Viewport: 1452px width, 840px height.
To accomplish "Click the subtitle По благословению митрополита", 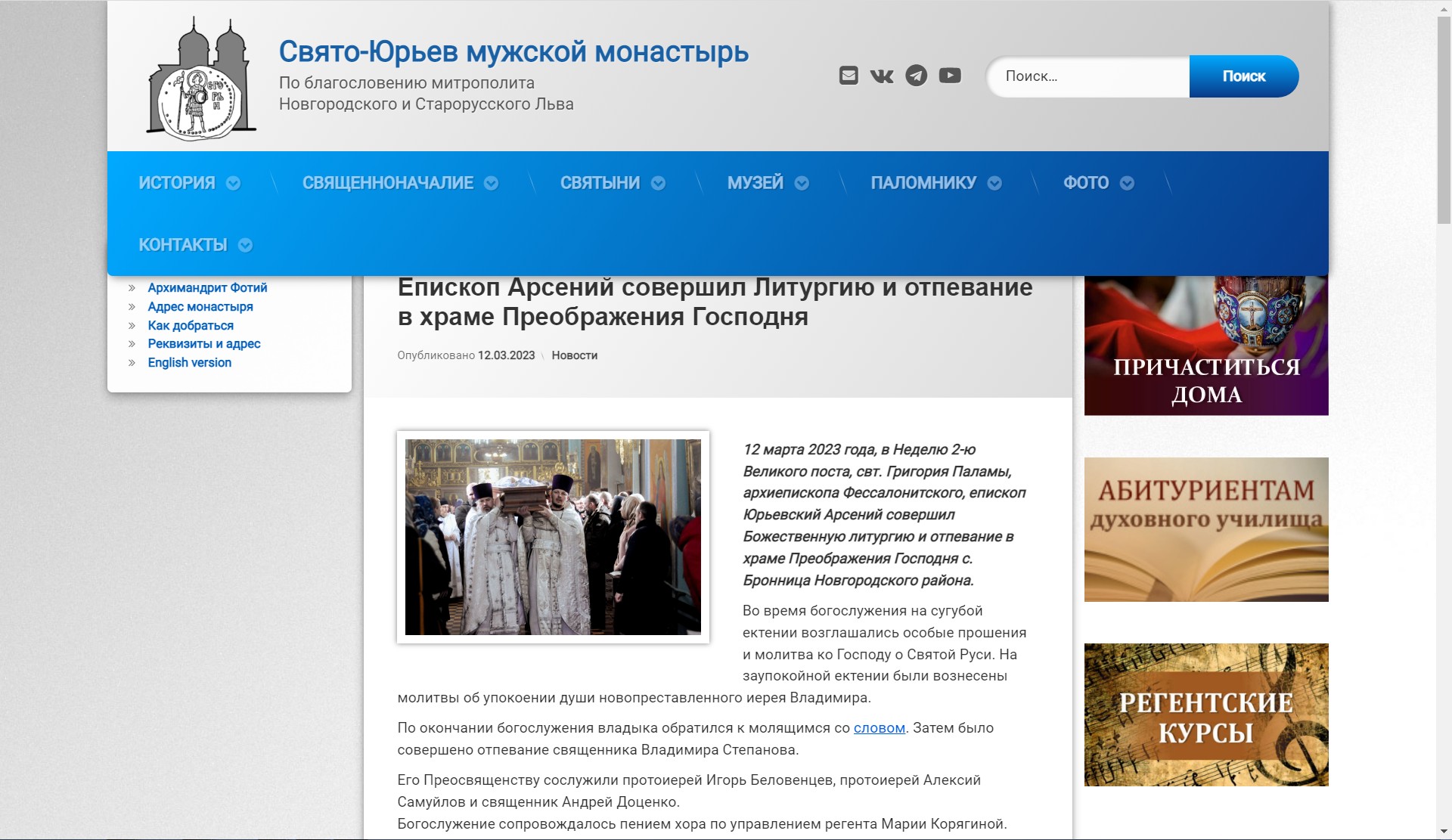I will tap(427, 94).
